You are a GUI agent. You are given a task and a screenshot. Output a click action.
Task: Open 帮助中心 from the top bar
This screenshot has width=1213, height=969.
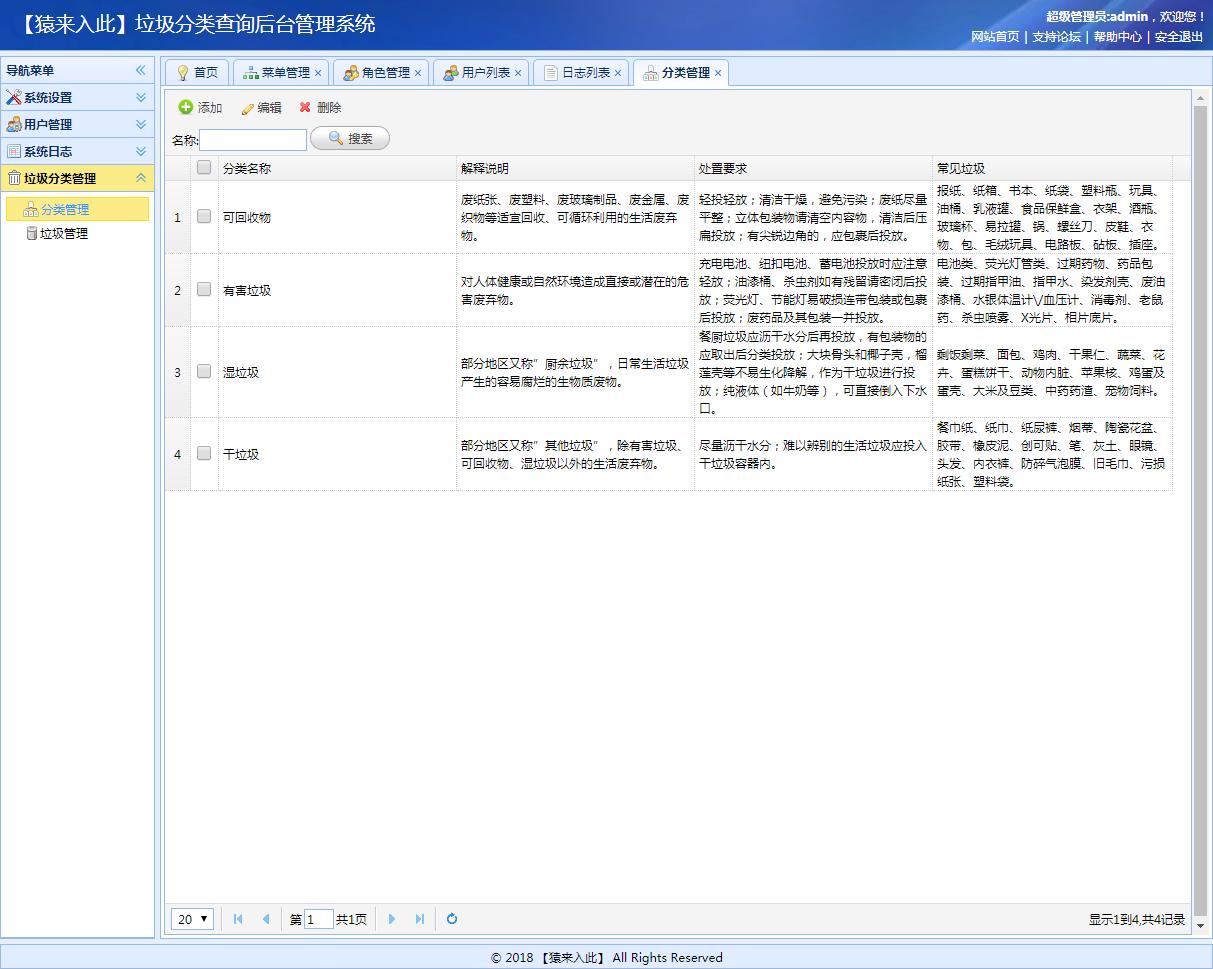pos(1118,37)
